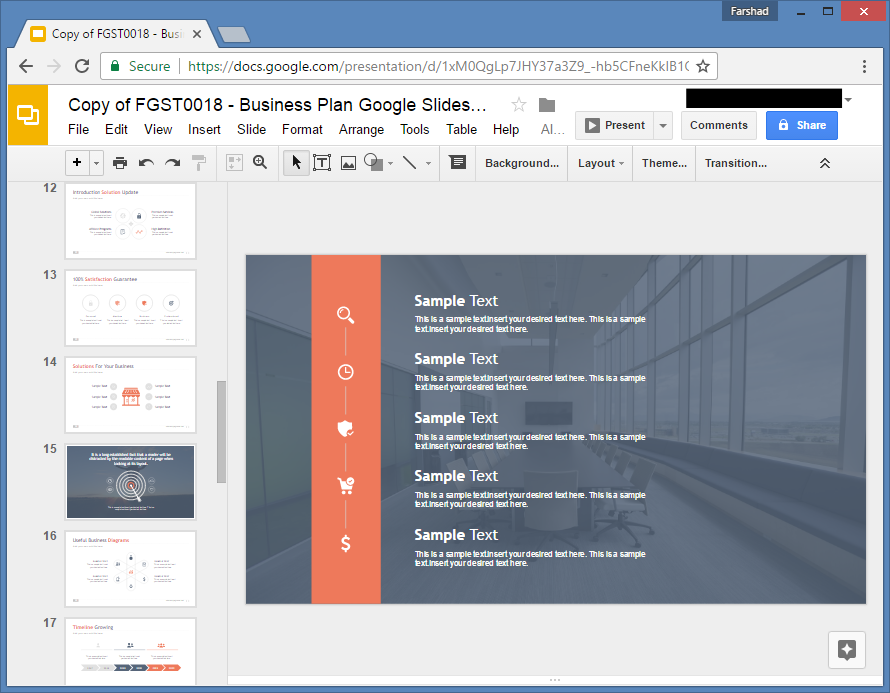Choose the Select arrow cursor tool

coord(296,163)
